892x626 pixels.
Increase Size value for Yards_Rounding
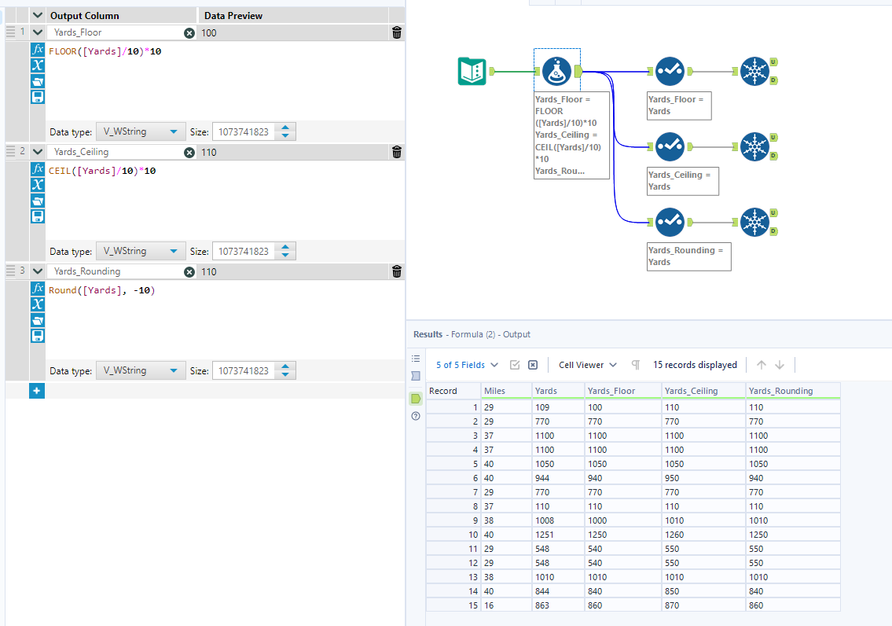[x=286, y=366]
